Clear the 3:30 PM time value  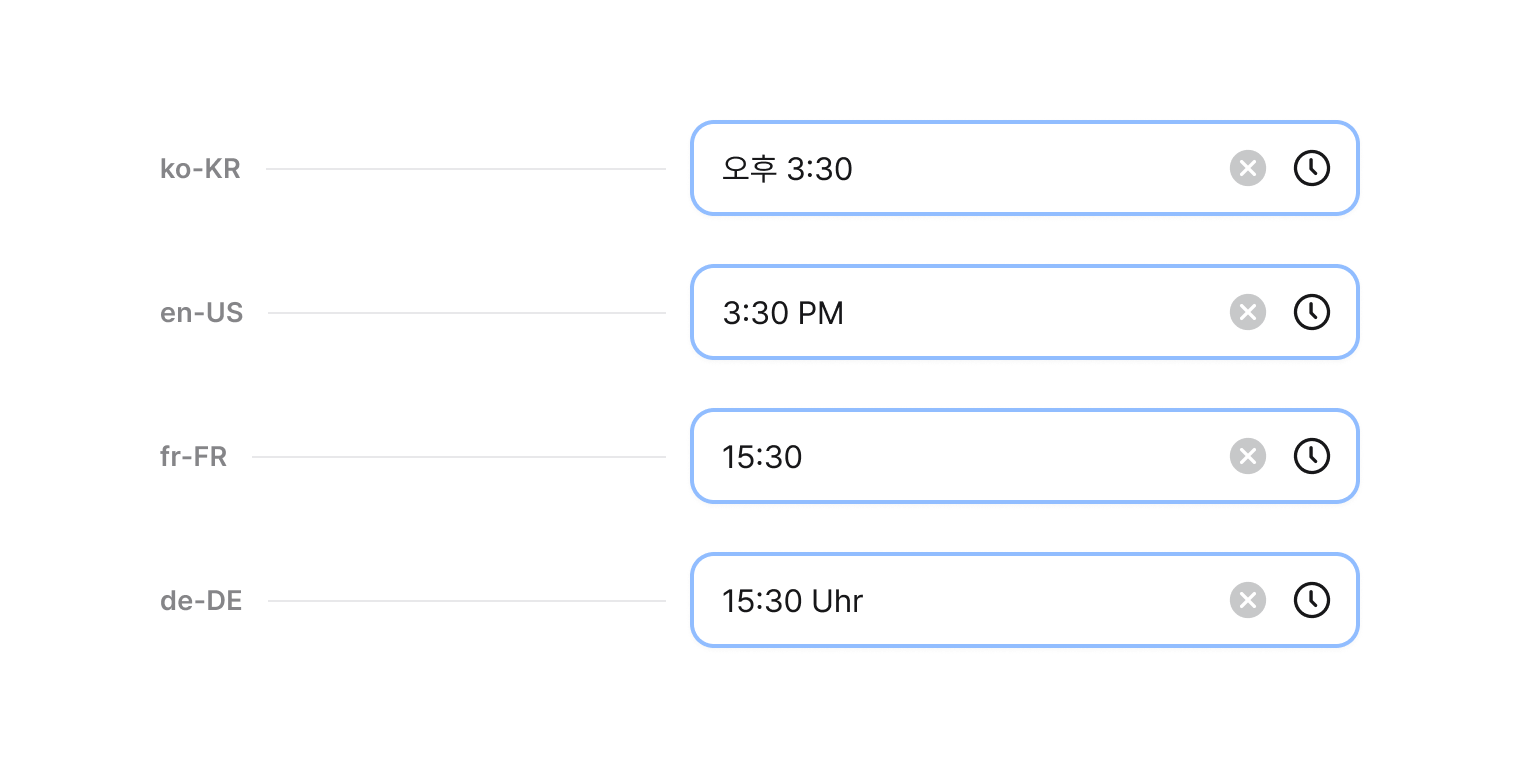[1248, 312]
